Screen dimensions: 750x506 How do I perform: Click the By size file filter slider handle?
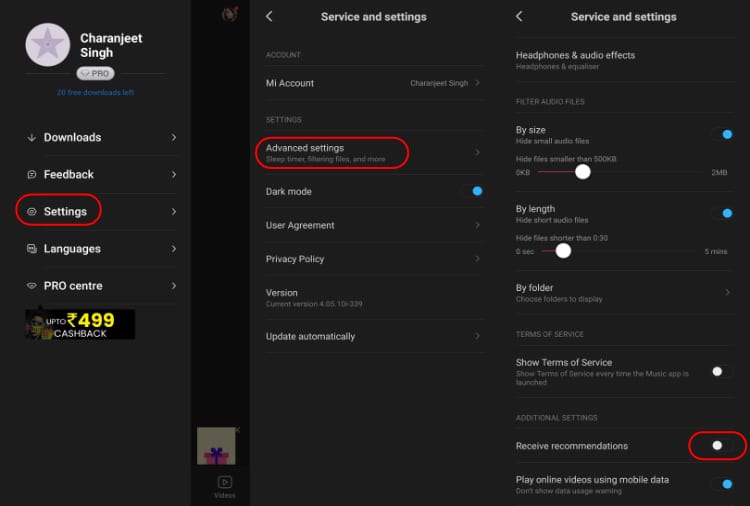point(582,172)
